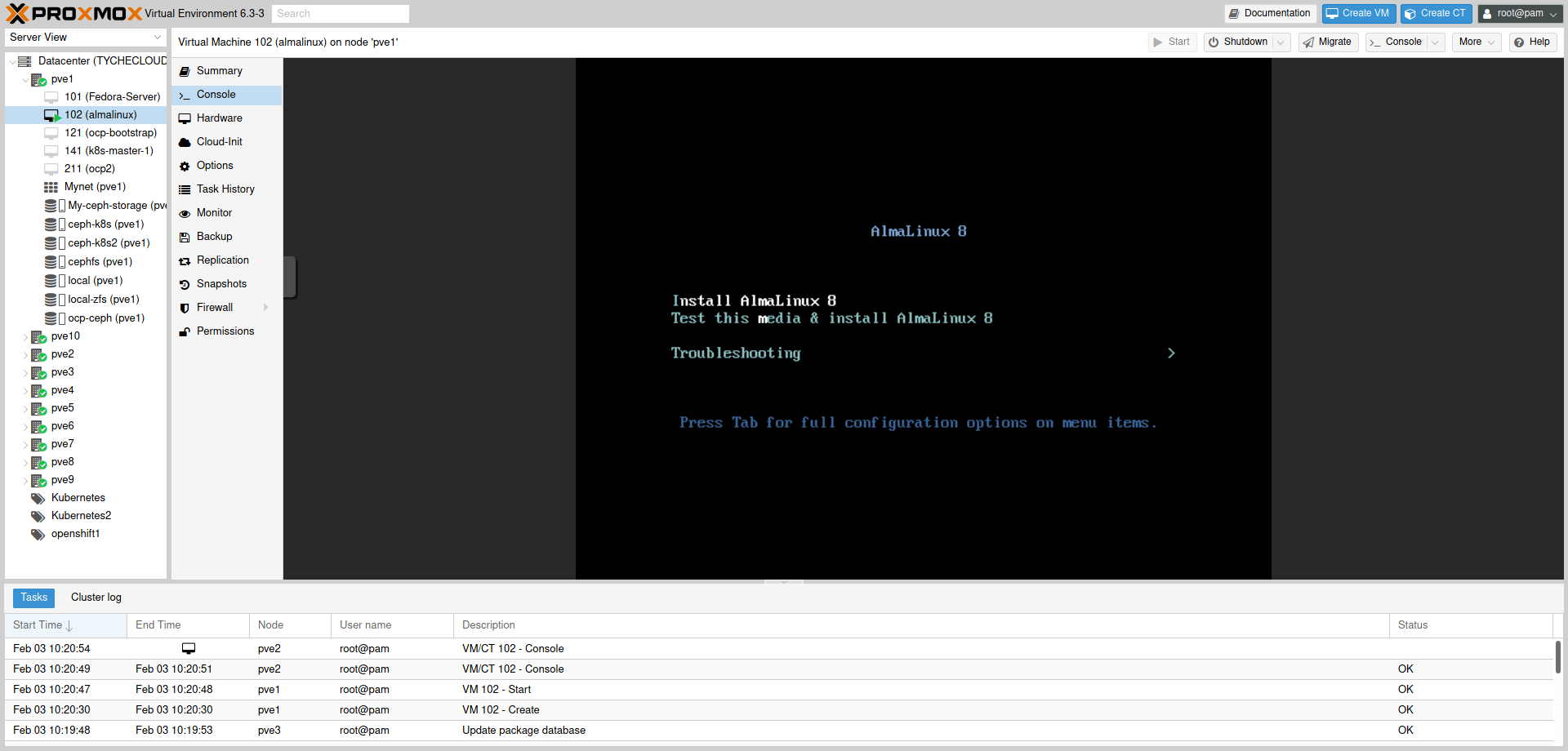Click the Create VM button
The width and height of the screenshot is (1568, 751).
pos(1357,13)
